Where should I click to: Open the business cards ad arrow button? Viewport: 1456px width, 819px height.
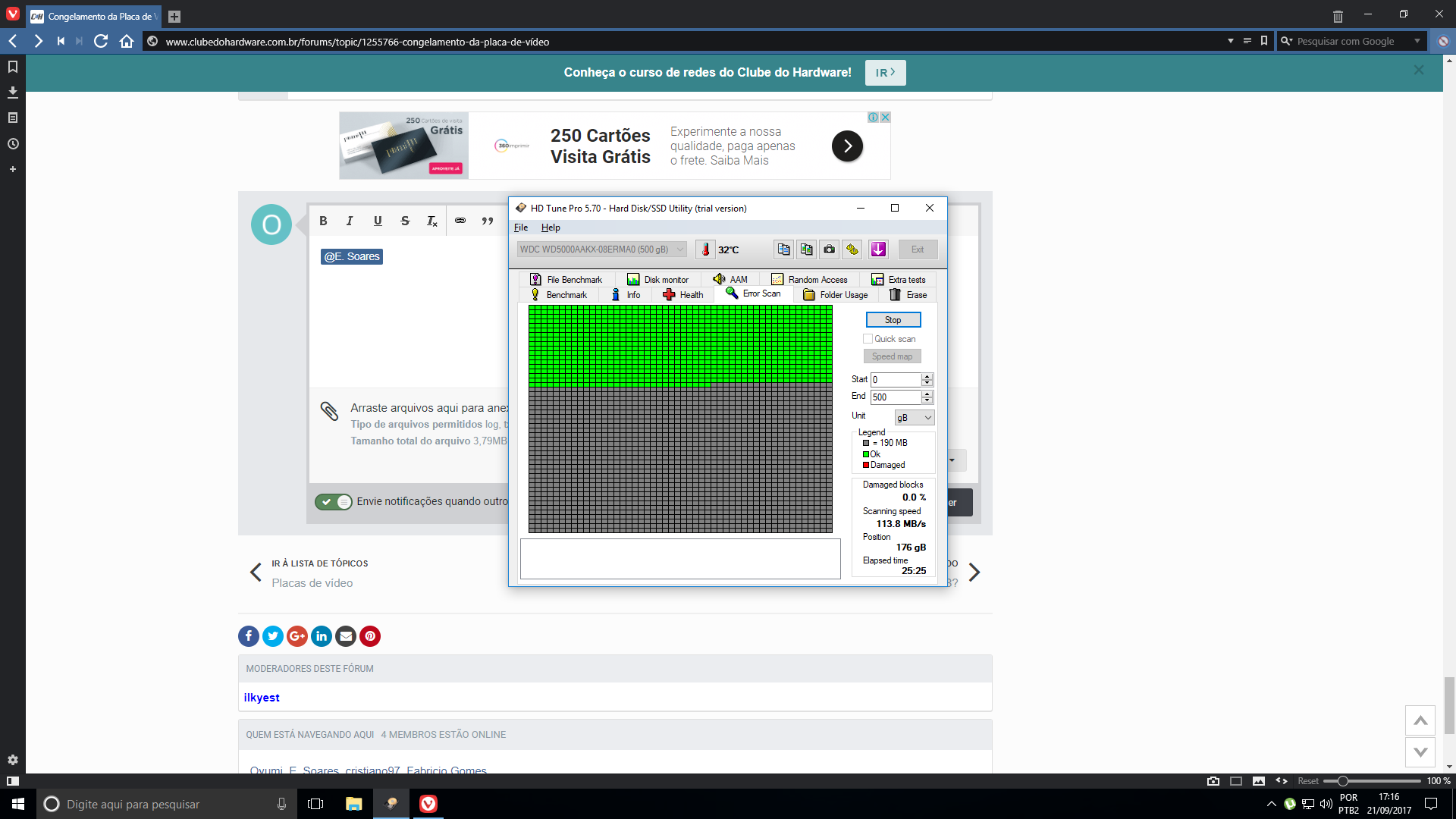point(847,146)
